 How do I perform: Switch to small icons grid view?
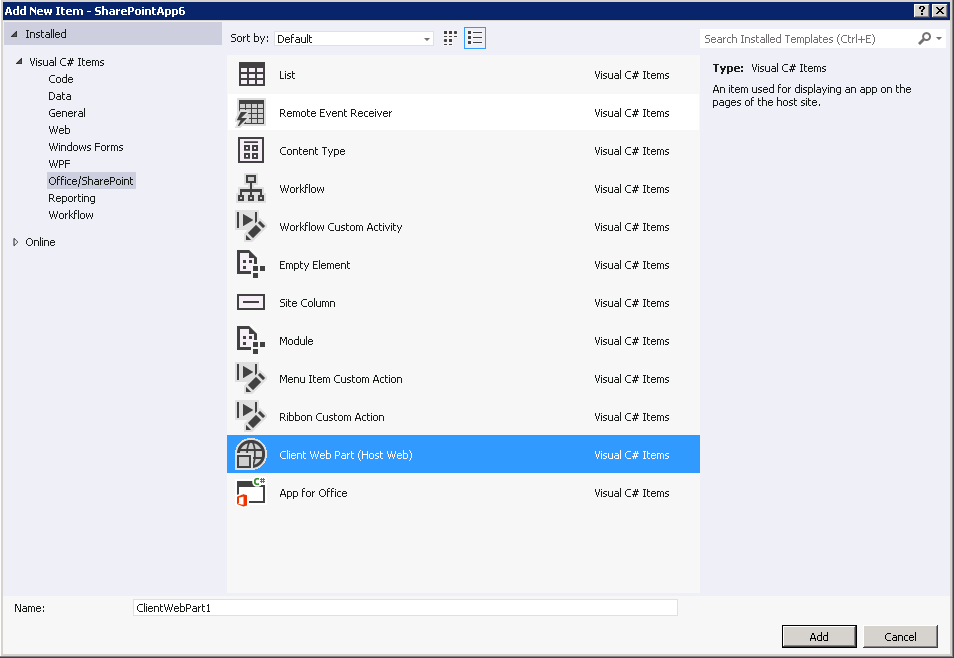[450, 38]
